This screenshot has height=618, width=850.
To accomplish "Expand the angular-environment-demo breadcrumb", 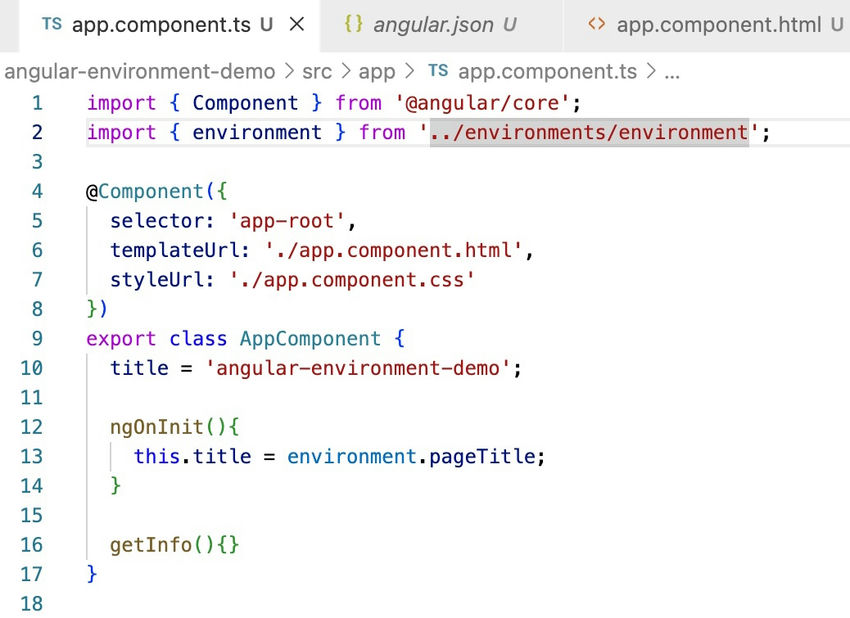I will pyautogui.click(x=139, y=71).
